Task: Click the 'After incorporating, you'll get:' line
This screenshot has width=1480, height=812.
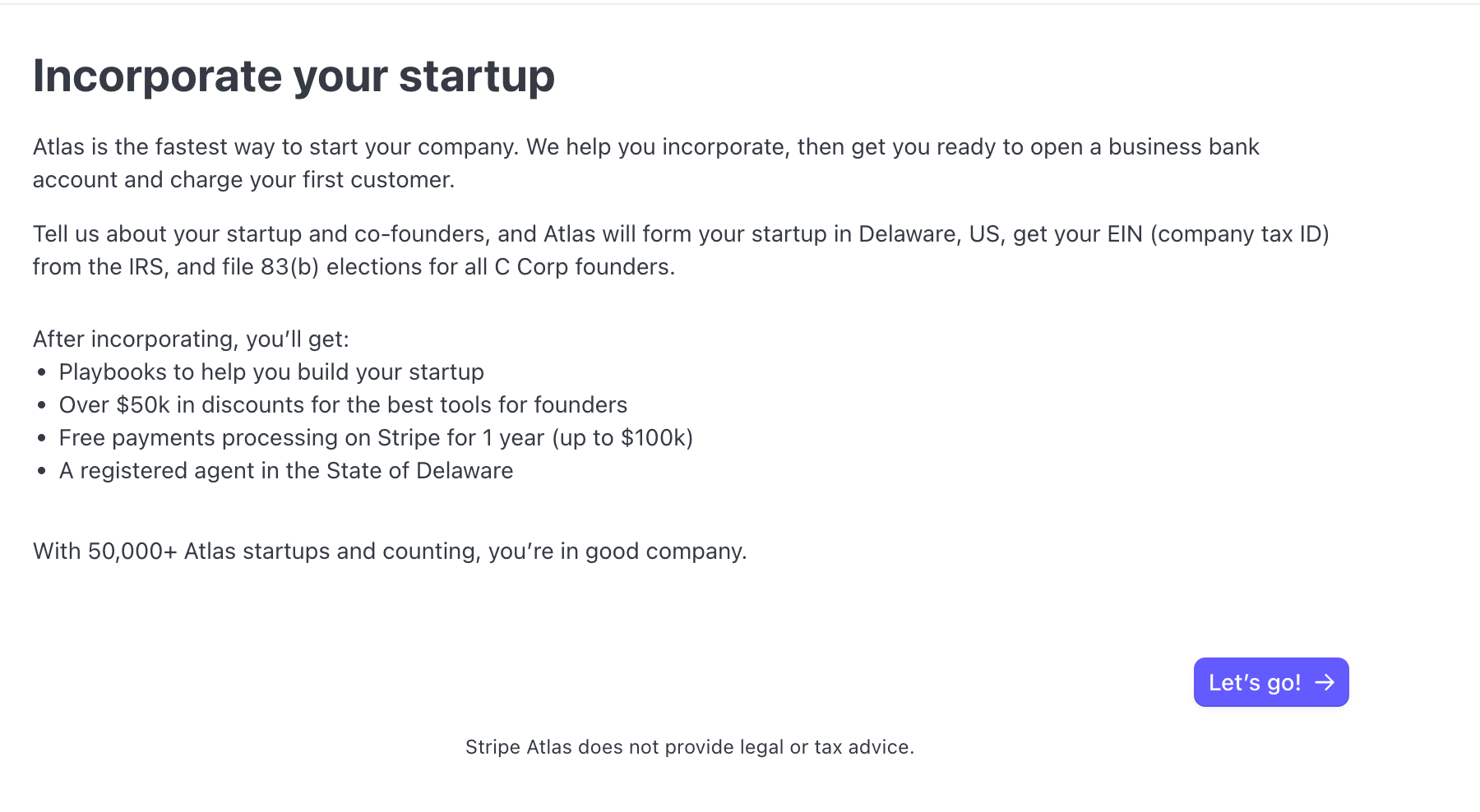Action: point(191,339)
